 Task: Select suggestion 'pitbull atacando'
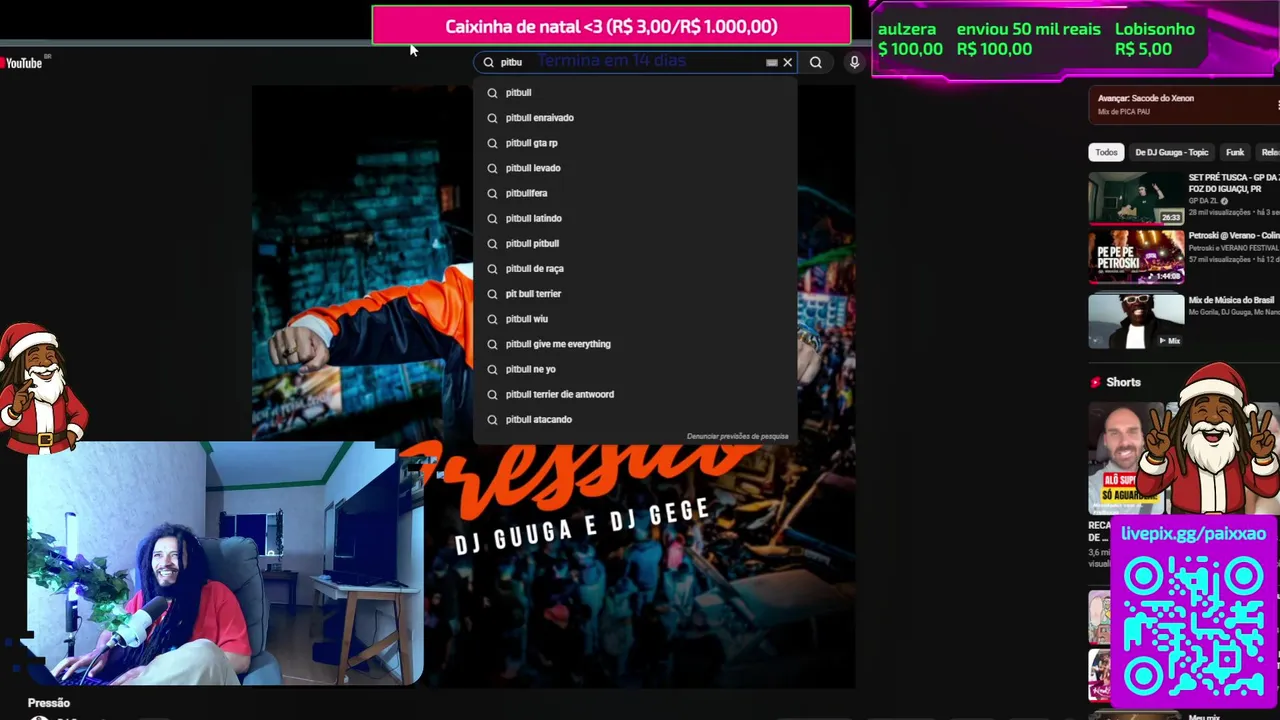pyautogui.click(x=635, y=419)
